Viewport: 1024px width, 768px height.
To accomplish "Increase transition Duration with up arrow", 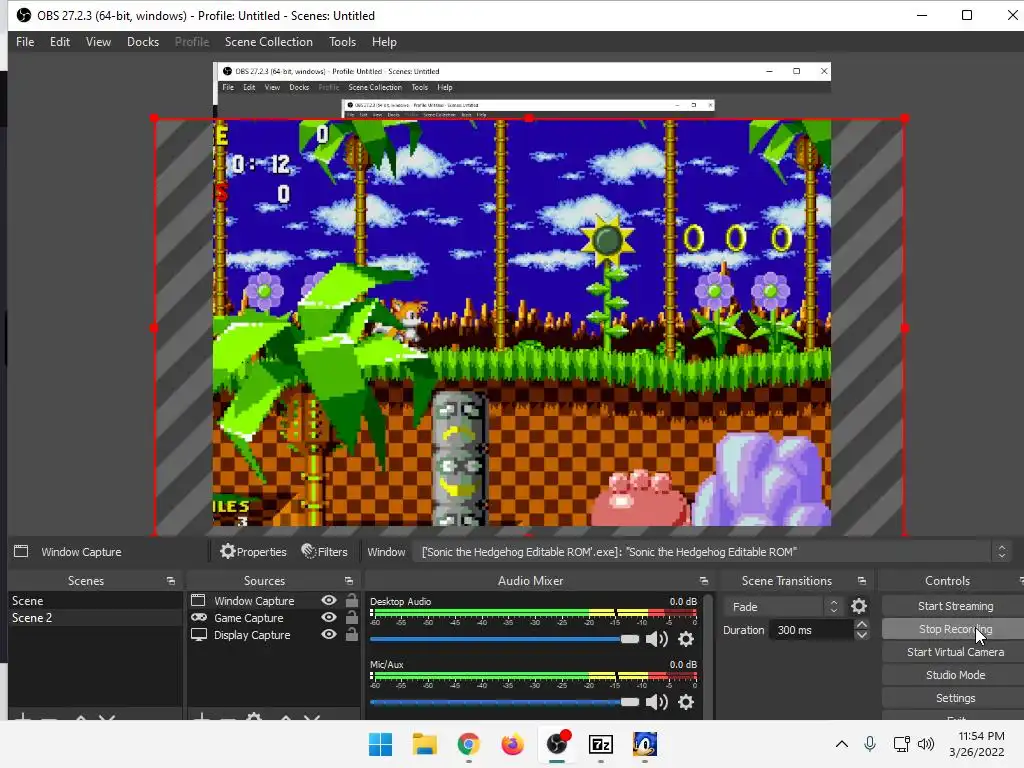I will coord(861,624).
